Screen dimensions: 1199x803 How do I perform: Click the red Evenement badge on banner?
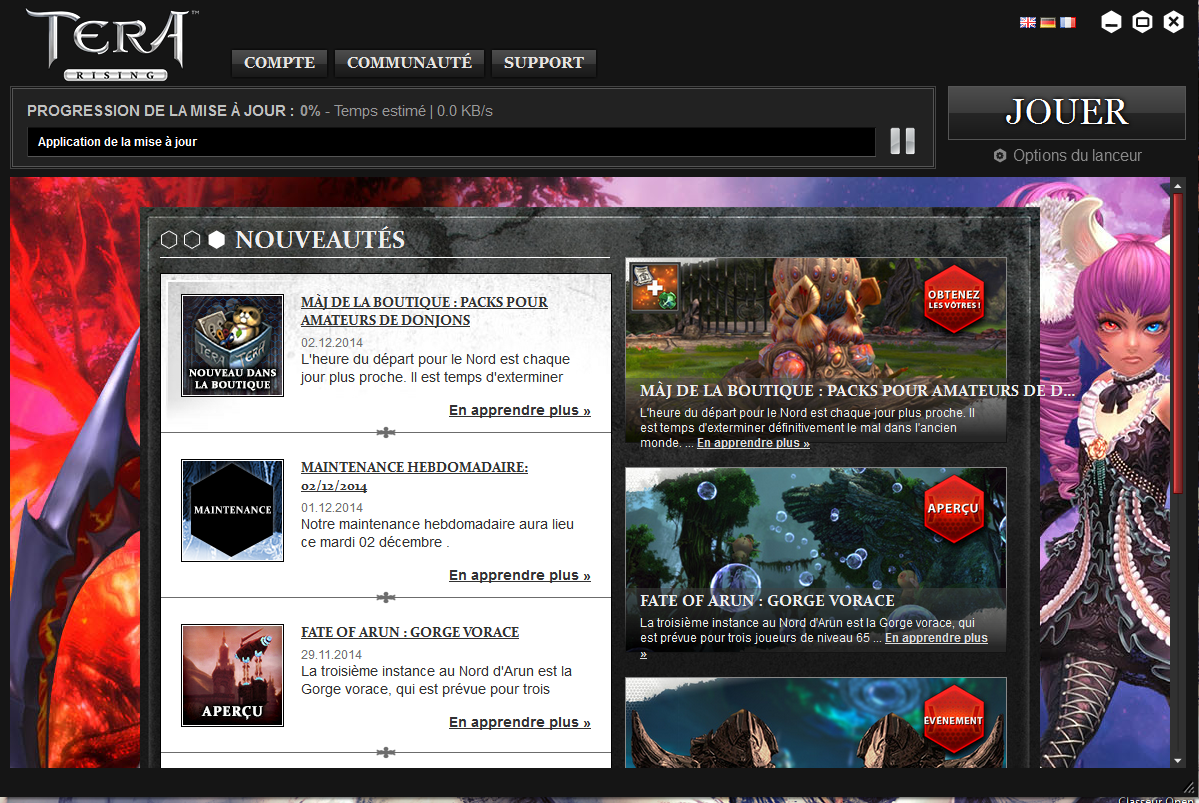coord(954,720)
